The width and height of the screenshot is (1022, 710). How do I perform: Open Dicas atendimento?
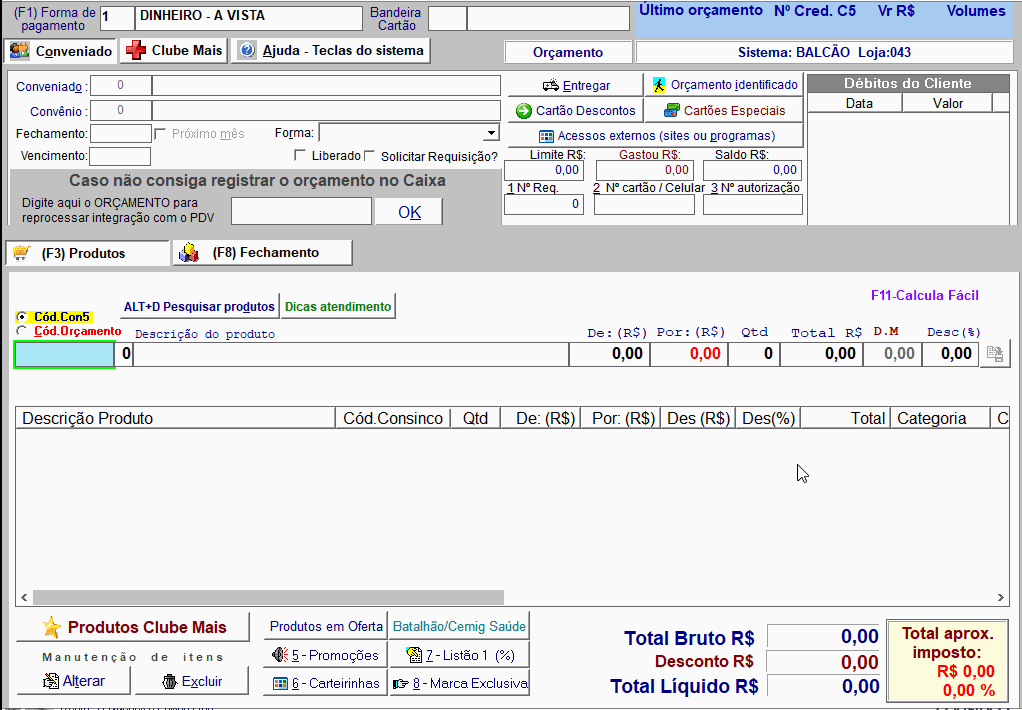coord(338,306)
